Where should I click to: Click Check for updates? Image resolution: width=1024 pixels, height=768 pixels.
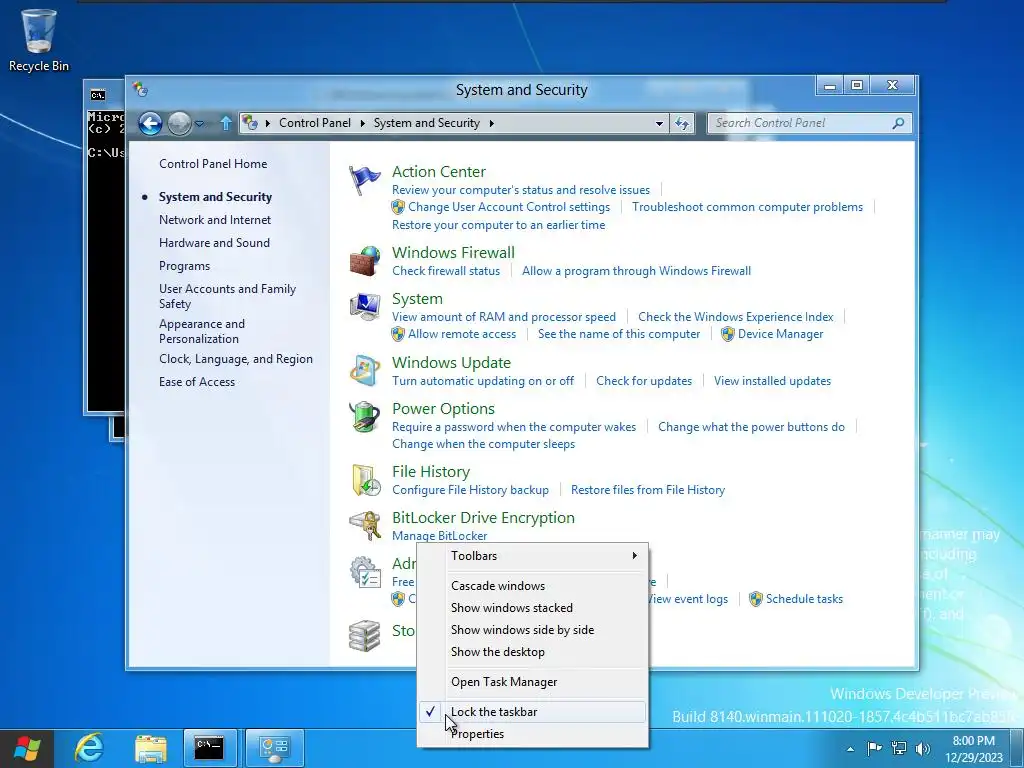pyautogui.click(x=644, y=381)
